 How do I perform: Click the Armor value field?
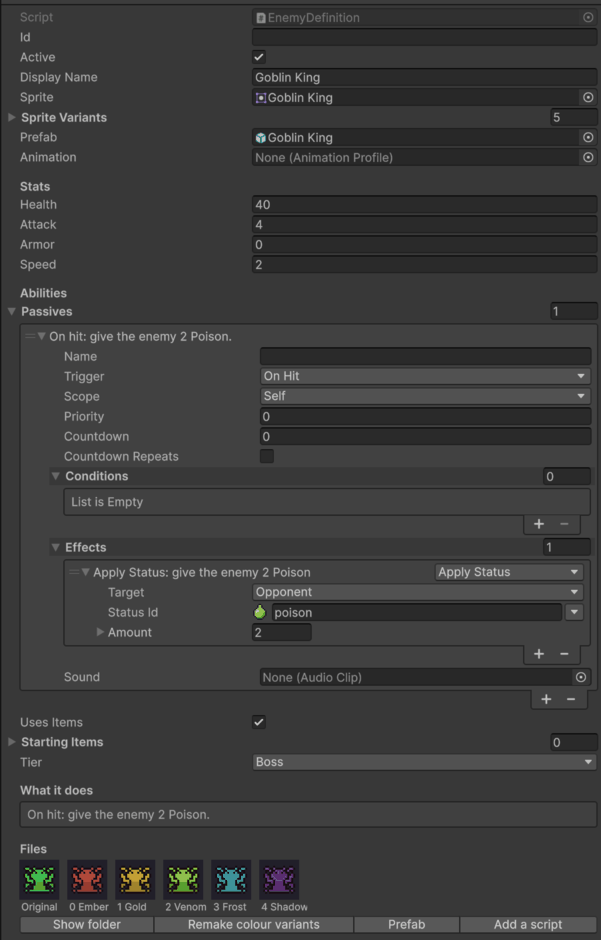425,245
